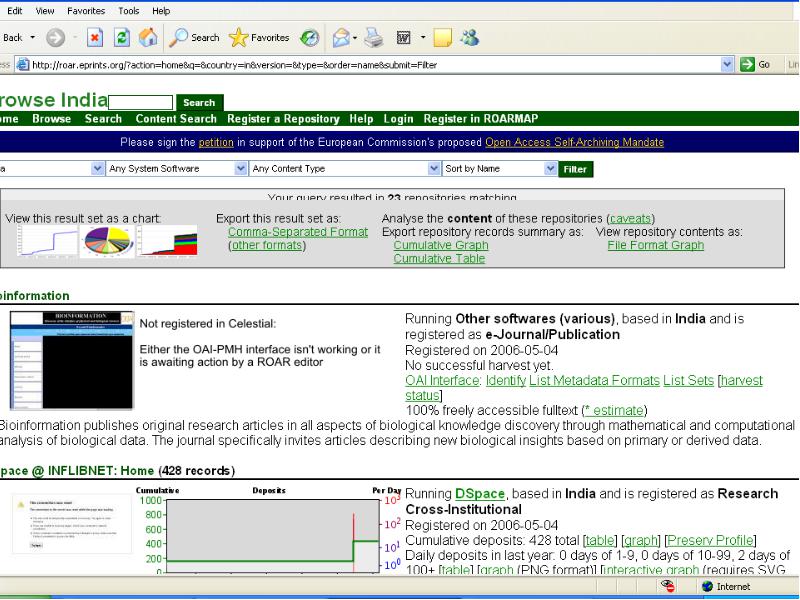
Task: Click Login in the green navigation bar
Action: (398, 118)
